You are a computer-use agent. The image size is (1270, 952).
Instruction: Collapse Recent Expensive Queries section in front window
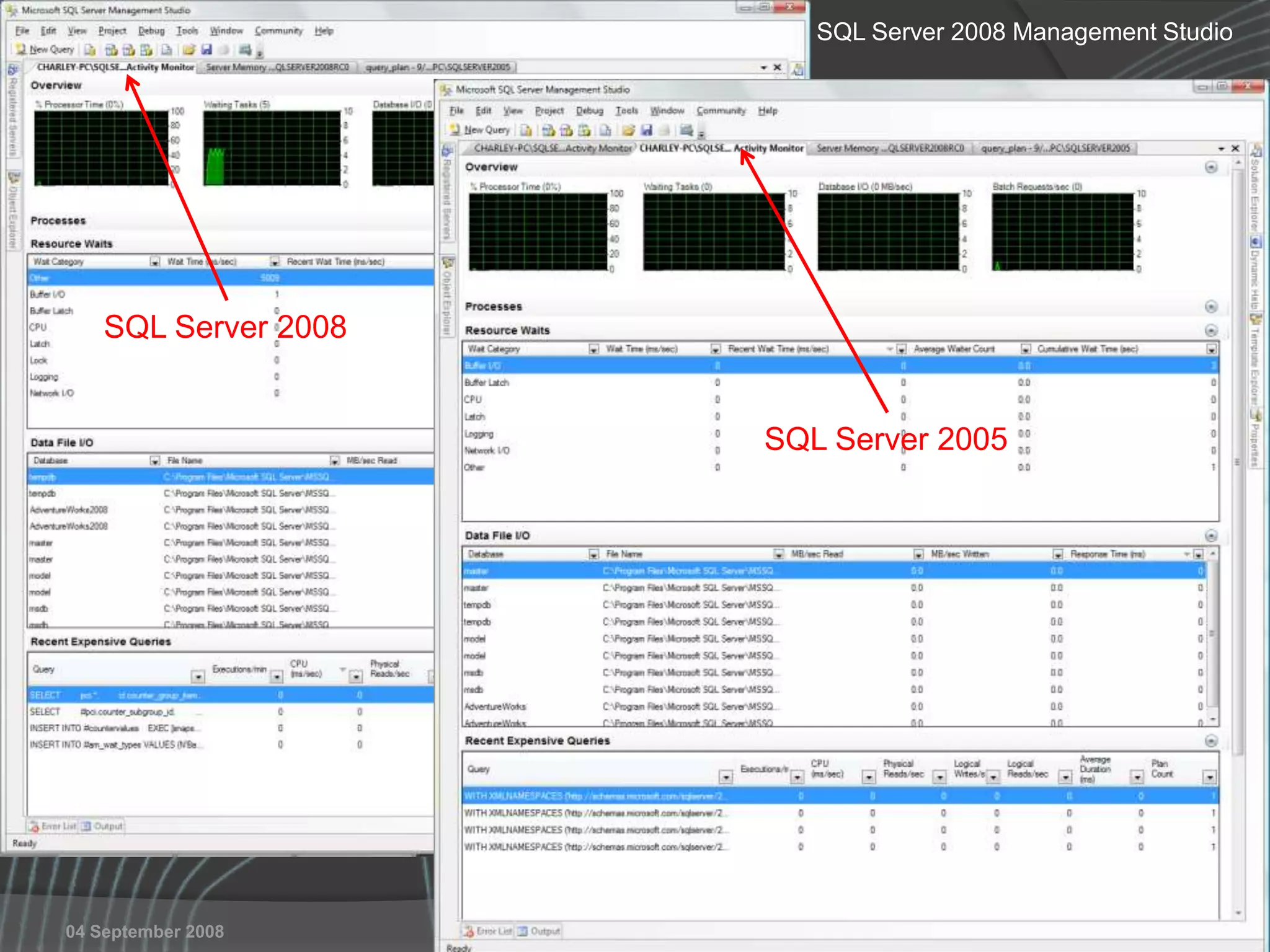[1211, 741]
